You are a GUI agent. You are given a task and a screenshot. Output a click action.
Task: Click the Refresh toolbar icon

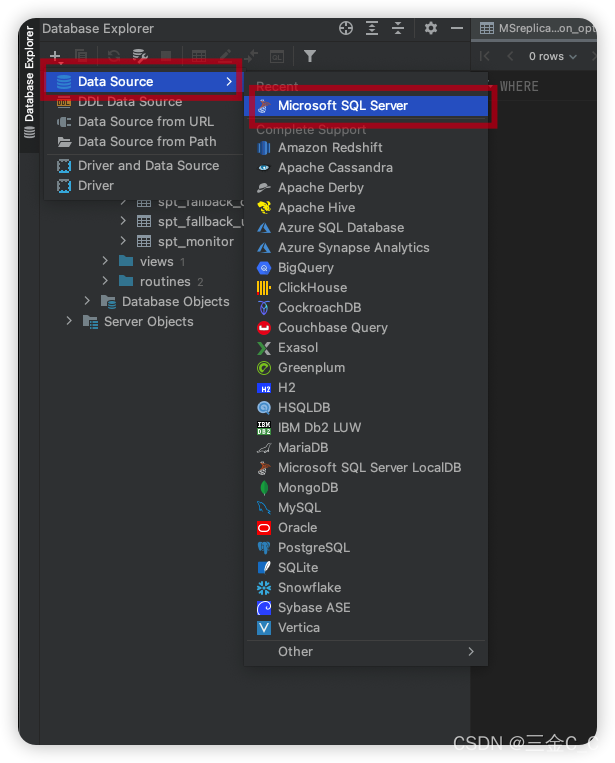(x=114, y=56)
